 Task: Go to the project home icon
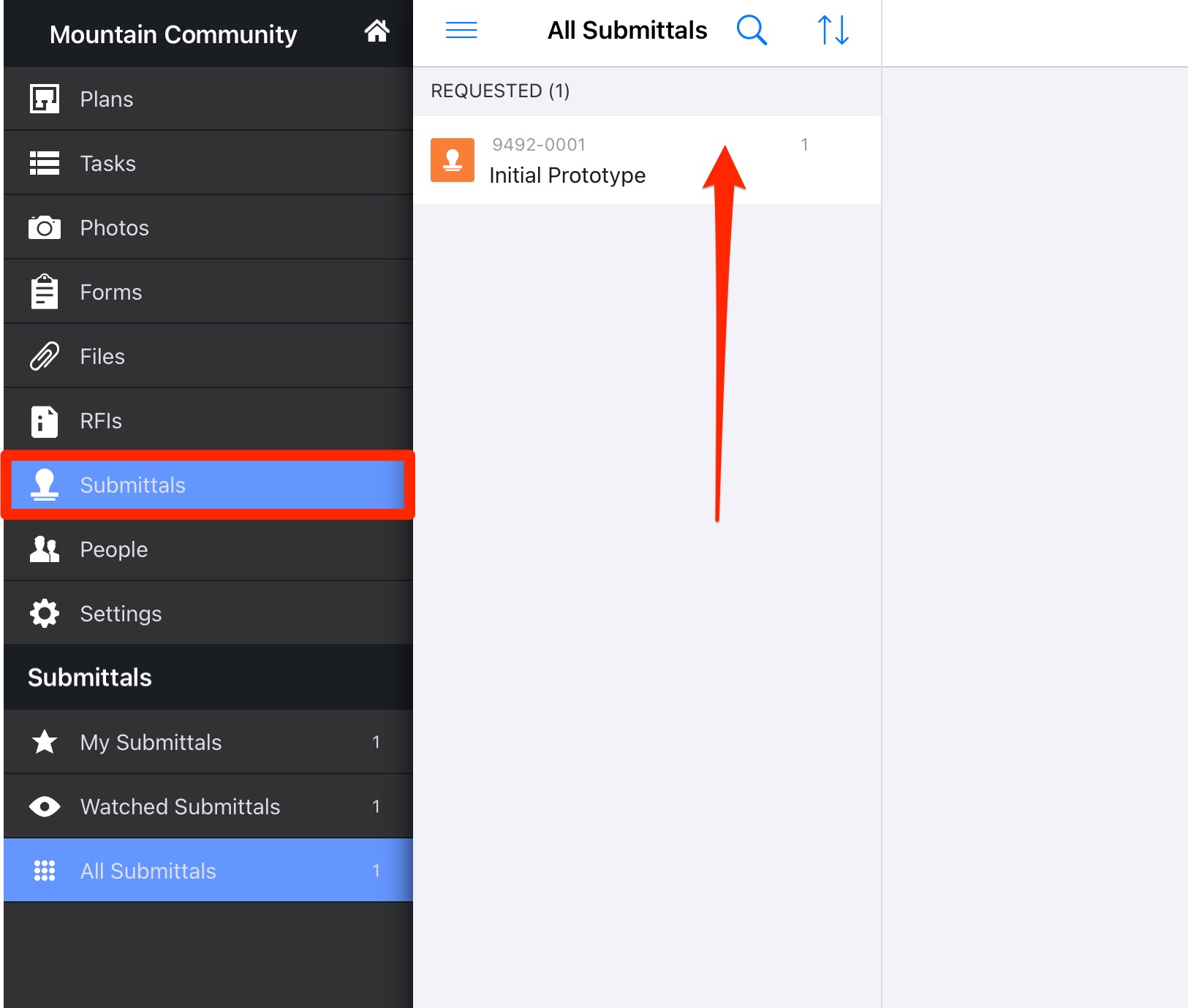point(377,31)
